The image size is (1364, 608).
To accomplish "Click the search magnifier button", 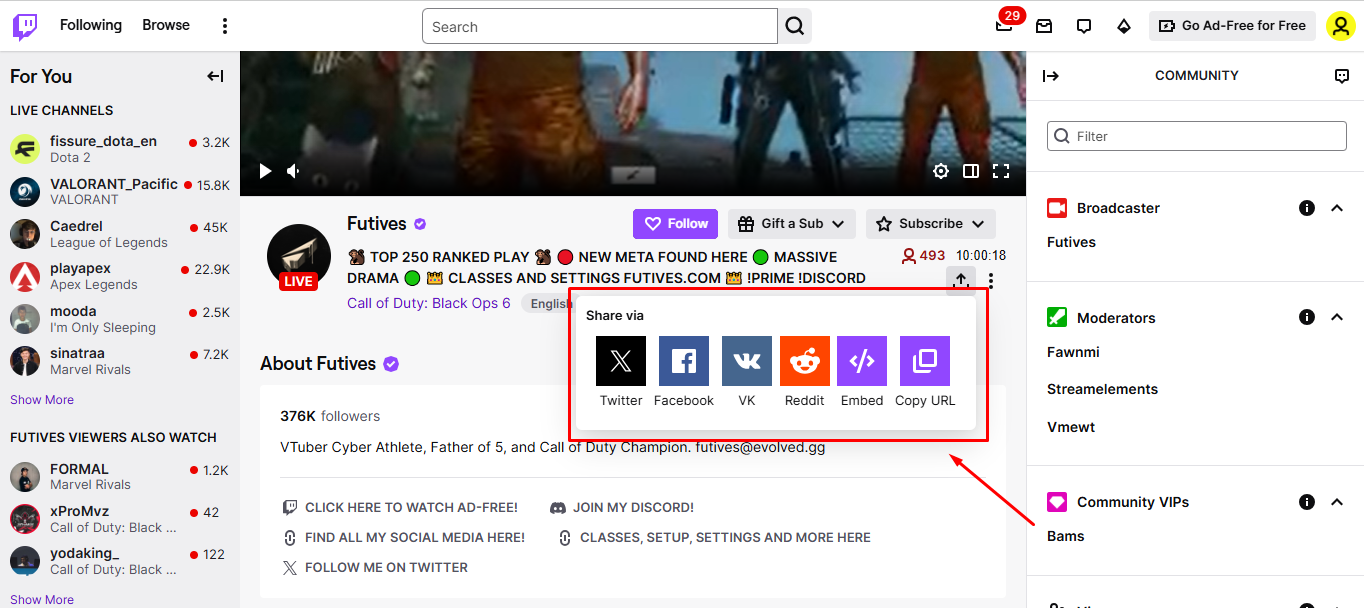I will click(x=795, y=26).
